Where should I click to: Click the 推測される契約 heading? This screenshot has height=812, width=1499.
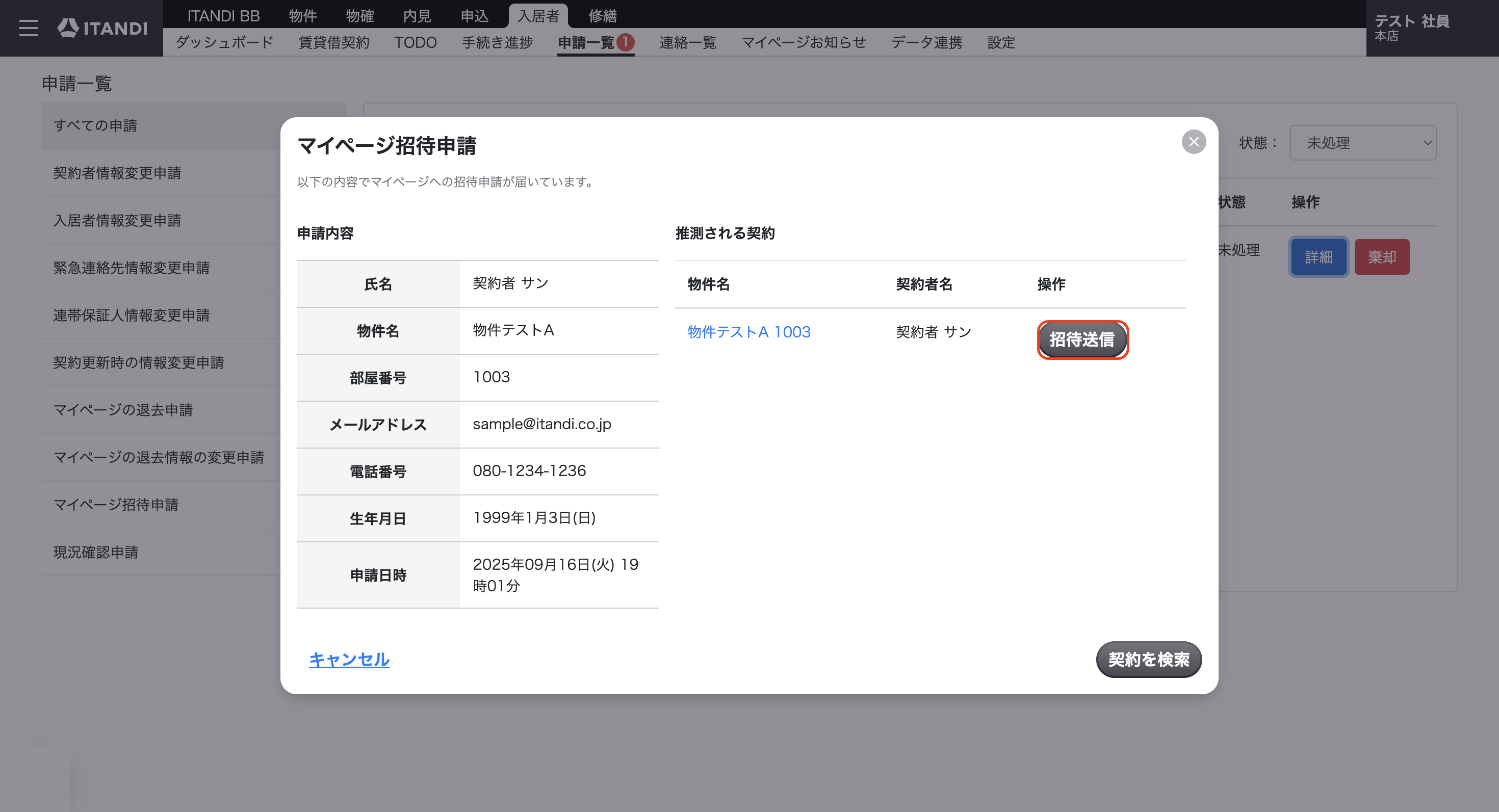725,233
